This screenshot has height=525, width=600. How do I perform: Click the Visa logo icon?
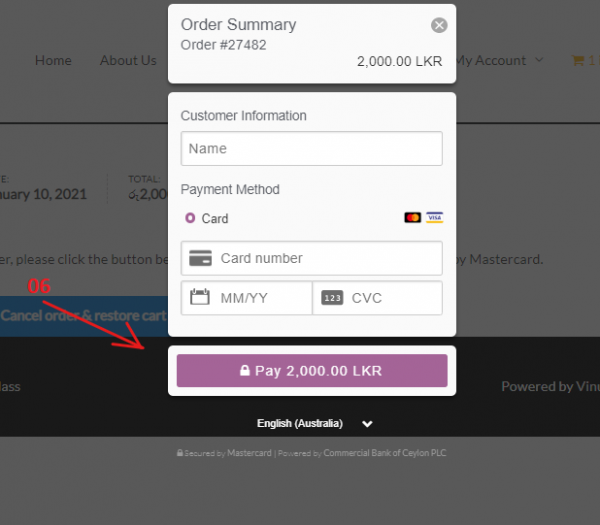pyautogui.click(x=434, y=217)
